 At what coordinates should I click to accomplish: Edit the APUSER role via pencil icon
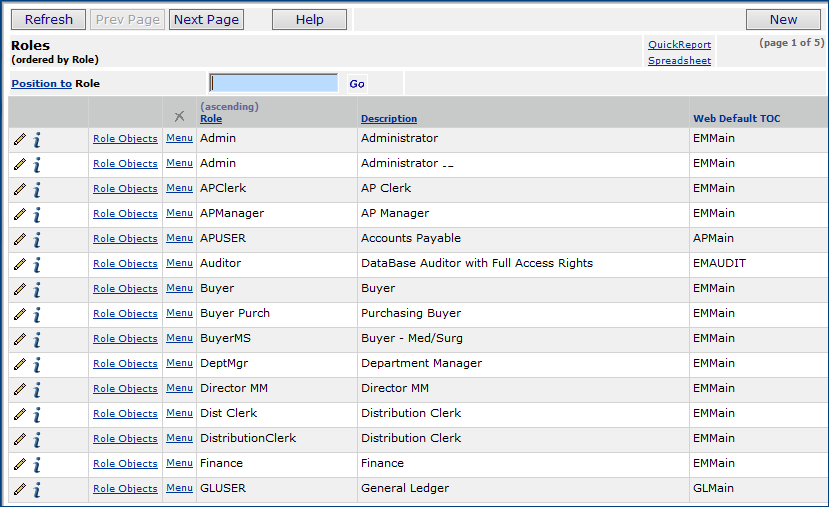20,239
